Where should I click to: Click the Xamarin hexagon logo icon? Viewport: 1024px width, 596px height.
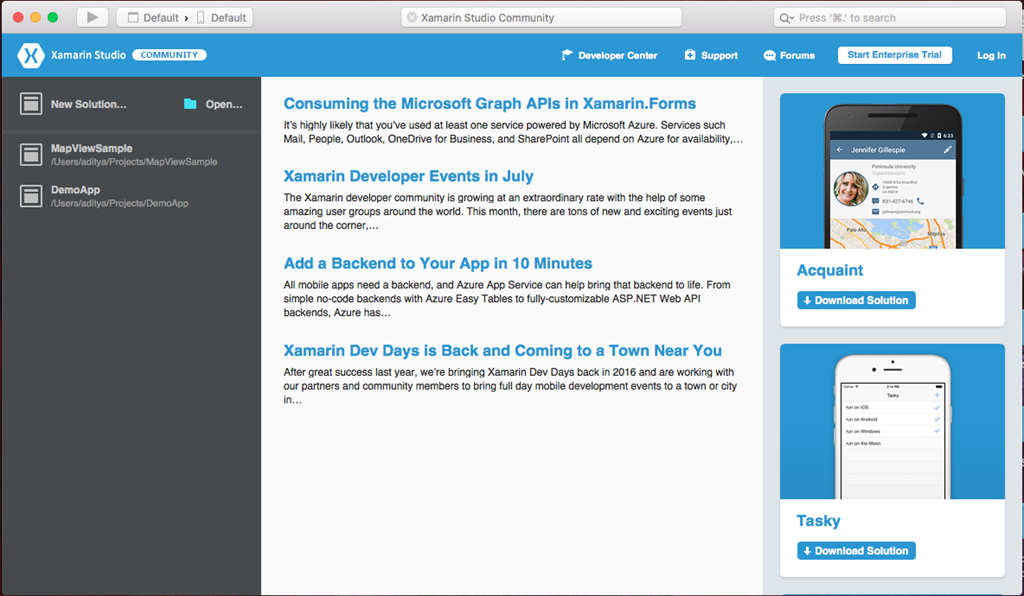31,55
